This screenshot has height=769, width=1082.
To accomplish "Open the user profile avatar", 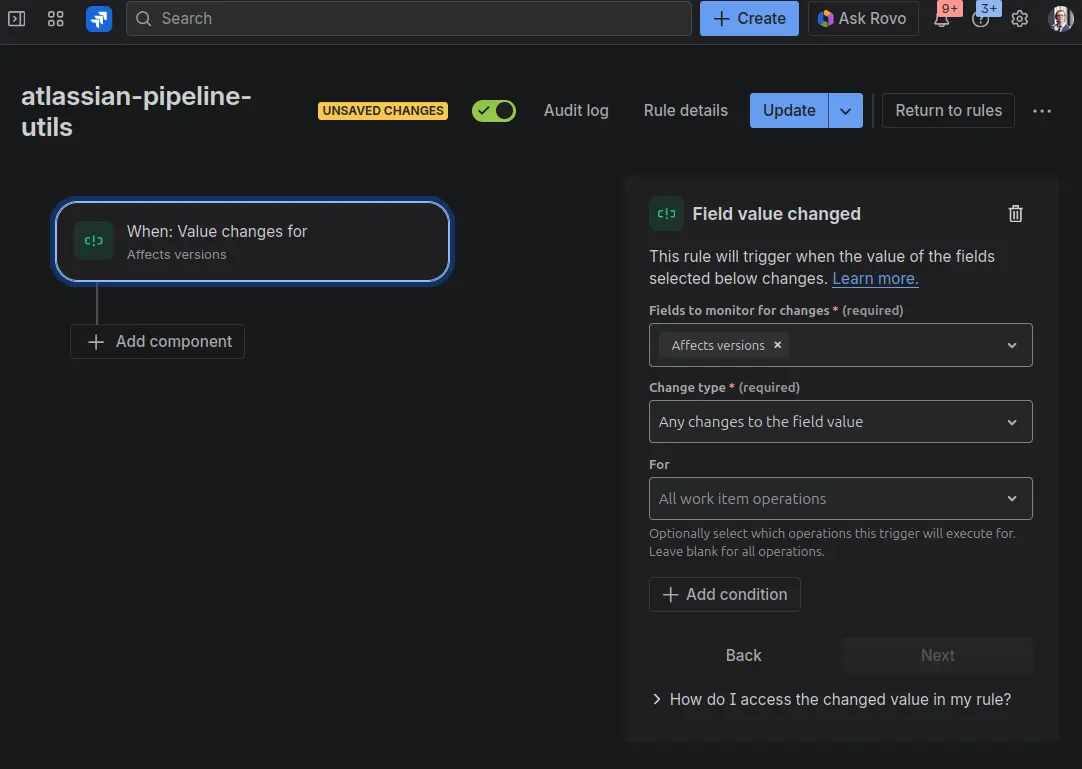I will 1060,19.
